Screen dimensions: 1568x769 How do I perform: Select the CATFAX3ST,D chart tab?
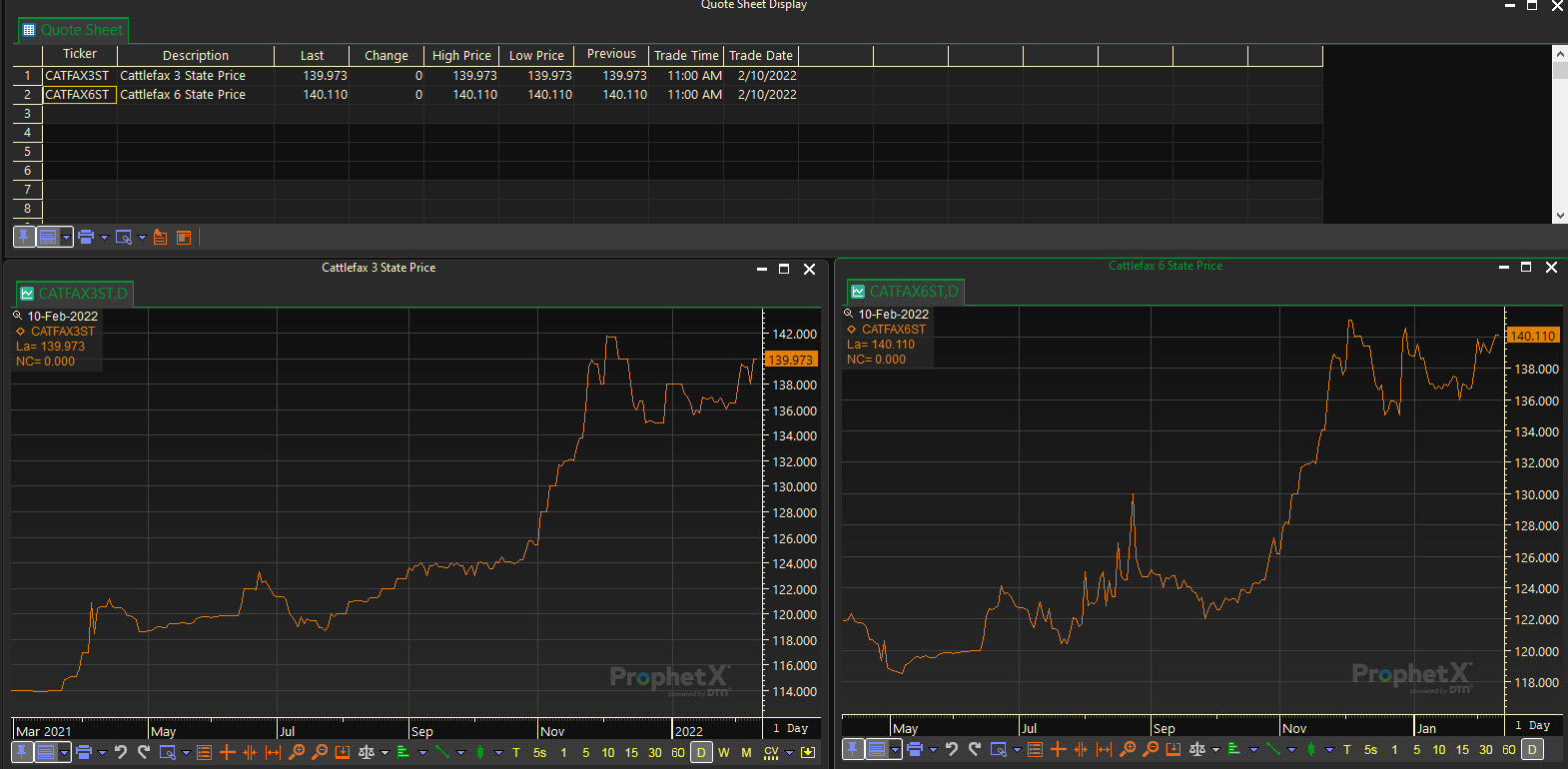coord(75,294)
